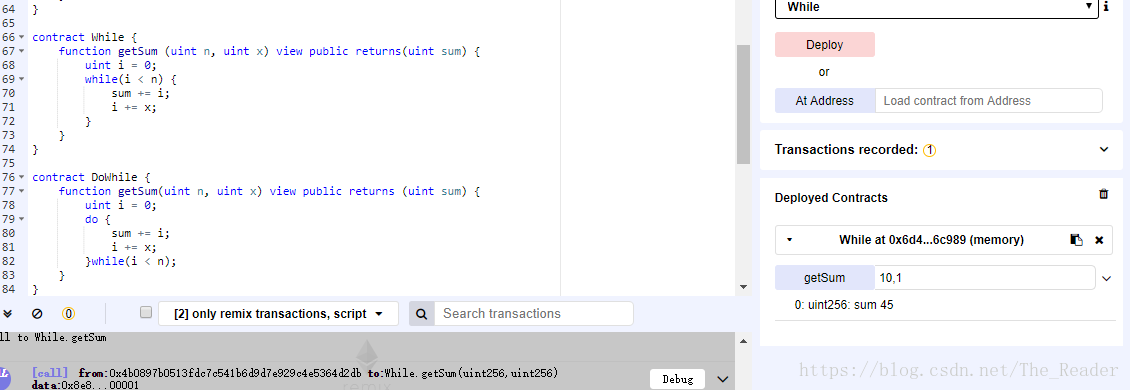
Task: Click the pending transactions counter badge
Action: 68,314
